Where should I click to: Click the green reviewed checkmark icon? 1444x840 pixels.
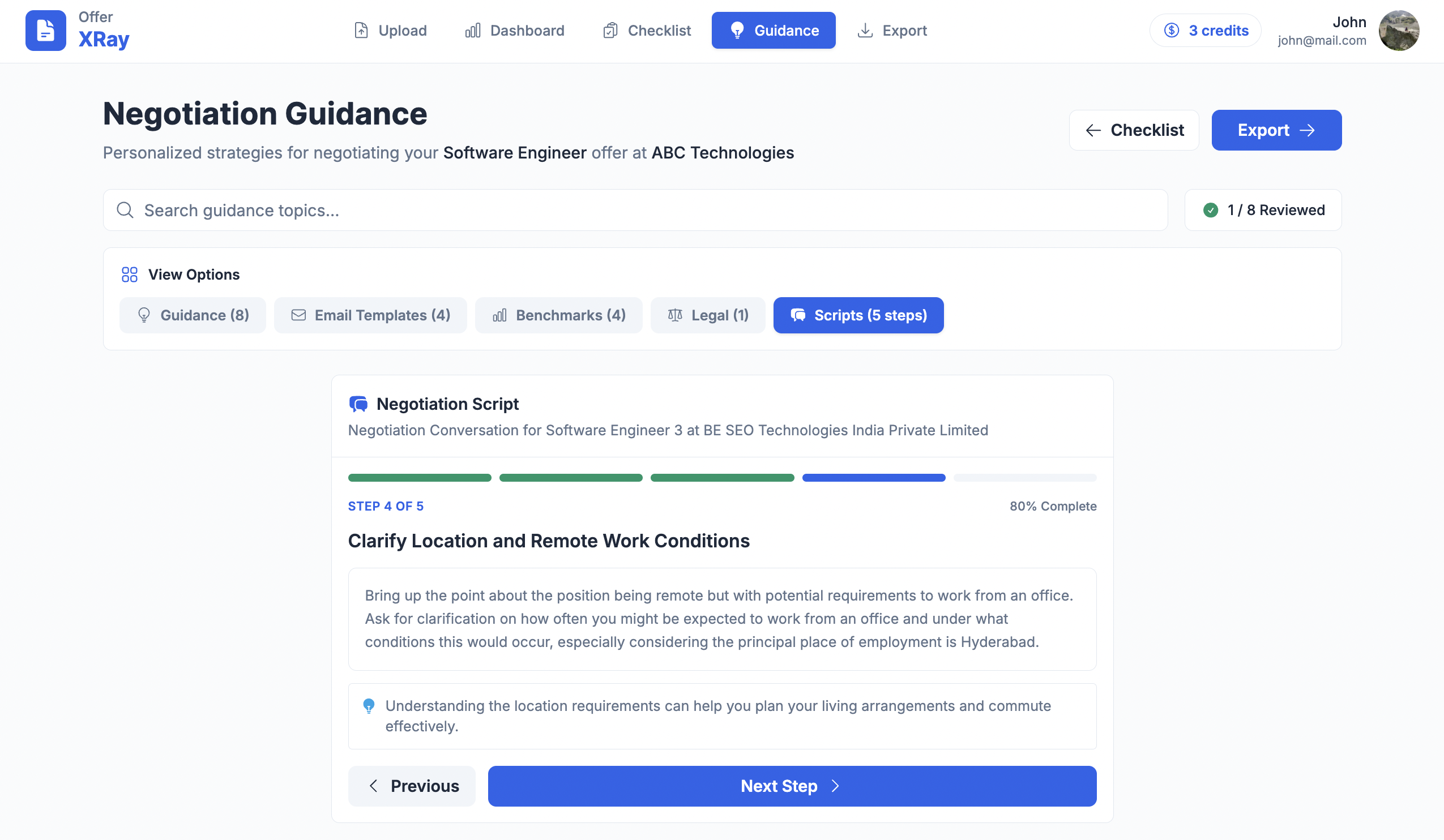[x=1210, y=210]
